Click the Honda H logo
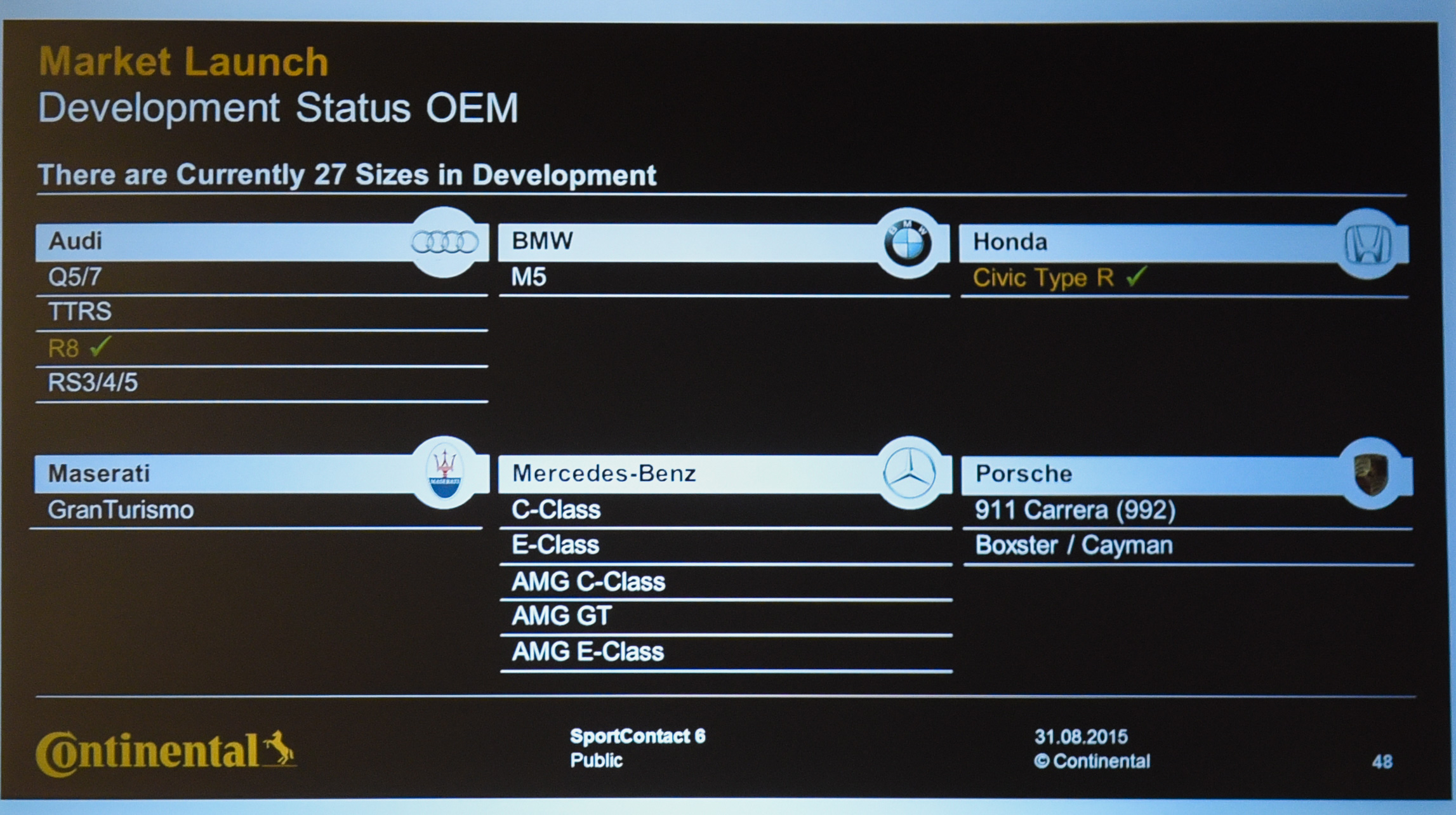Image resolution: width=1456 pixels, height=815 pixels. click(1368, 244)
